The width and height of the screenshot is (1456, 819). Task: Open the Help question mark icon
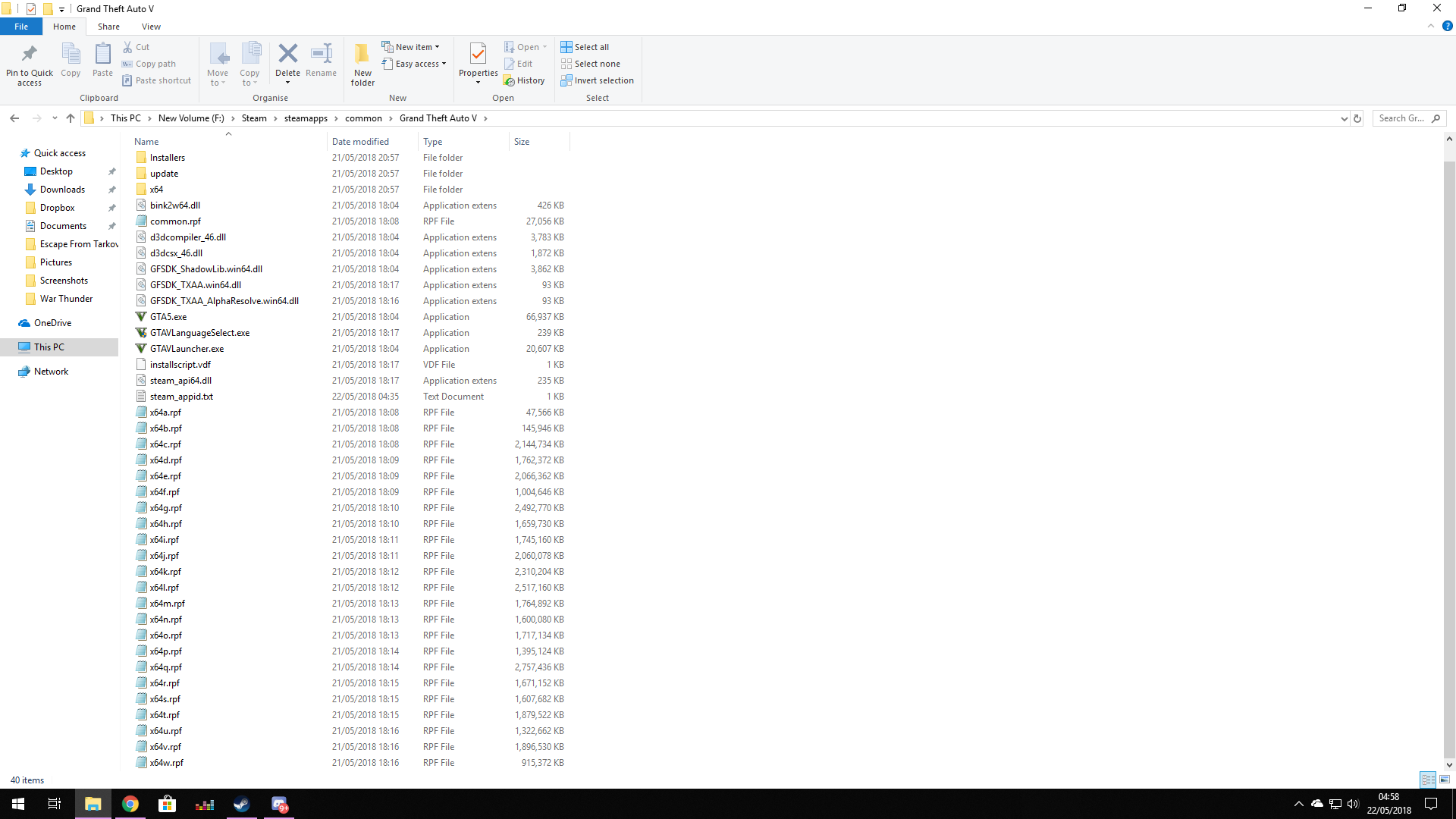1447,26
